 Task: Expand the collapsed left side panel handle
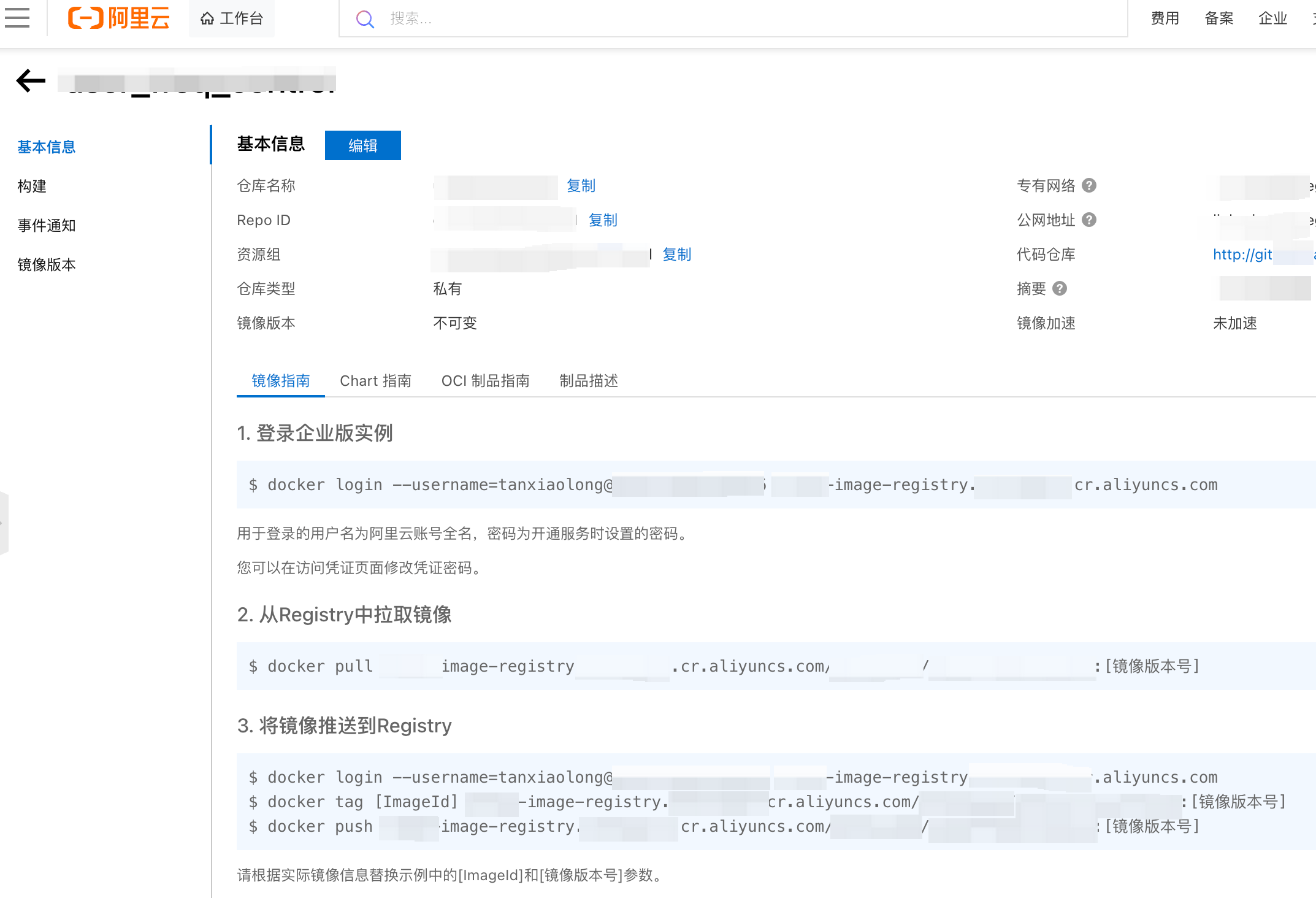(4, 523)
